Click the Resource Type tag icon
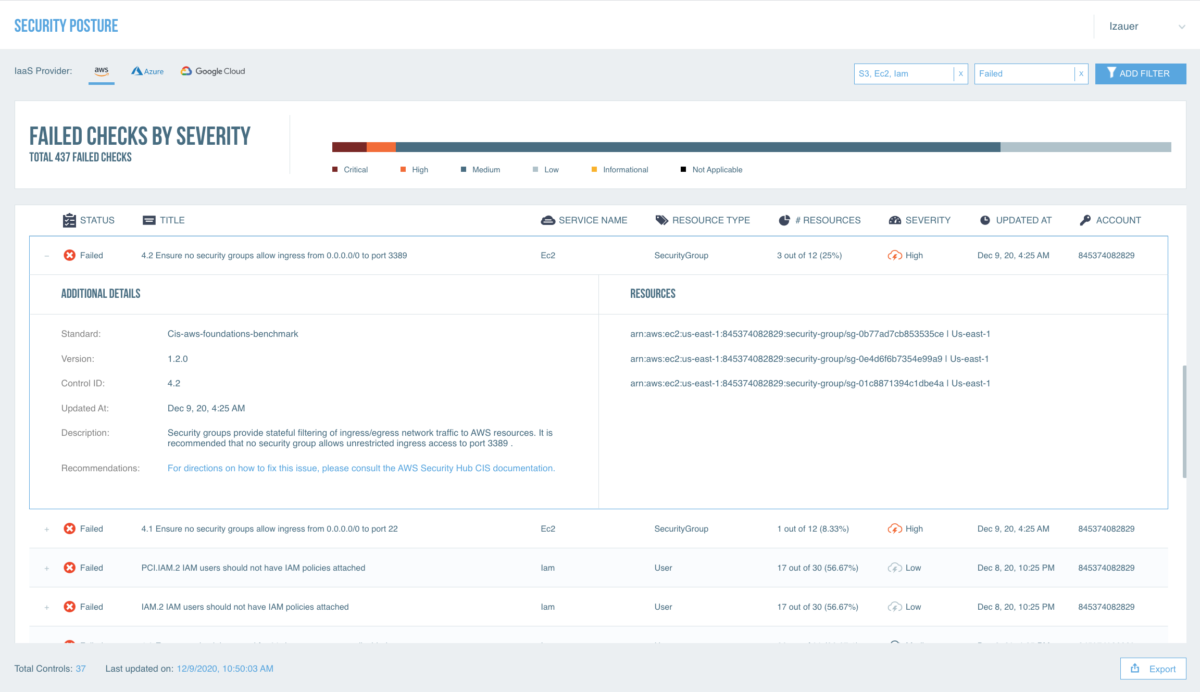The height and width of the screenshot is (692, 1200). click(x=662, y=220)
